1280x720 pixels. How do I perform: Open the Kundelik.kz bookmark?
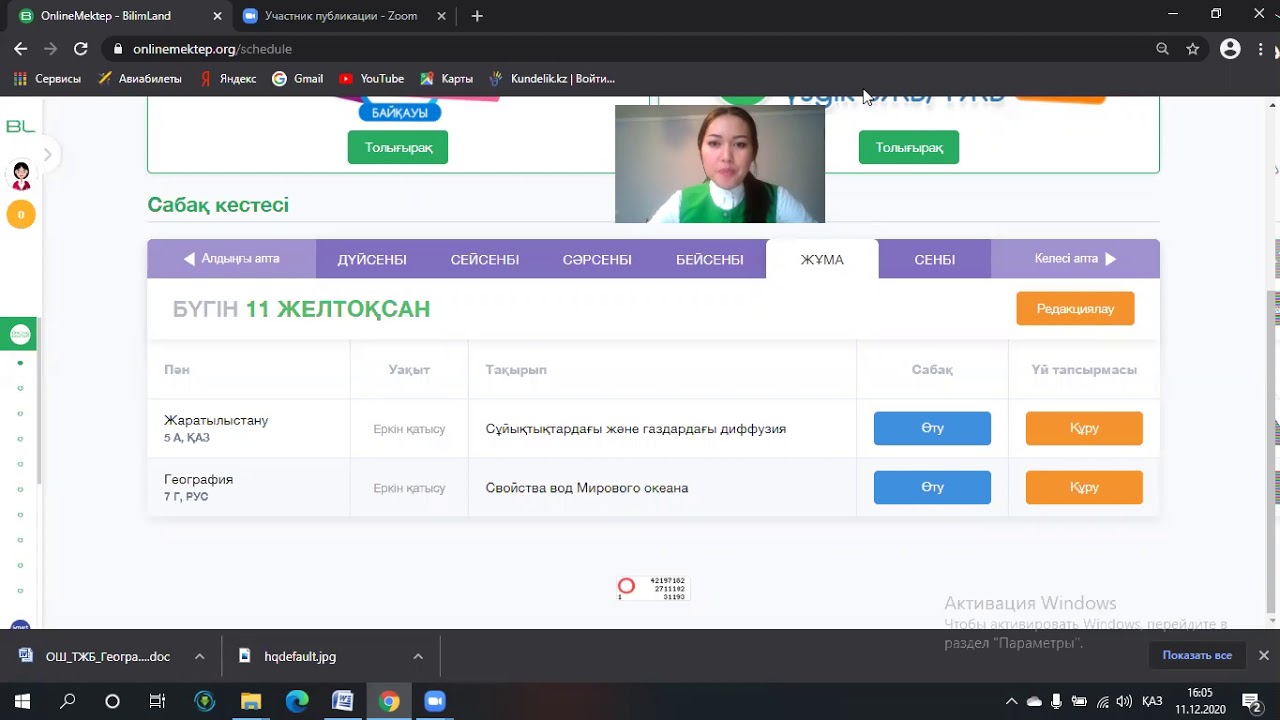[x=552, y=78]
